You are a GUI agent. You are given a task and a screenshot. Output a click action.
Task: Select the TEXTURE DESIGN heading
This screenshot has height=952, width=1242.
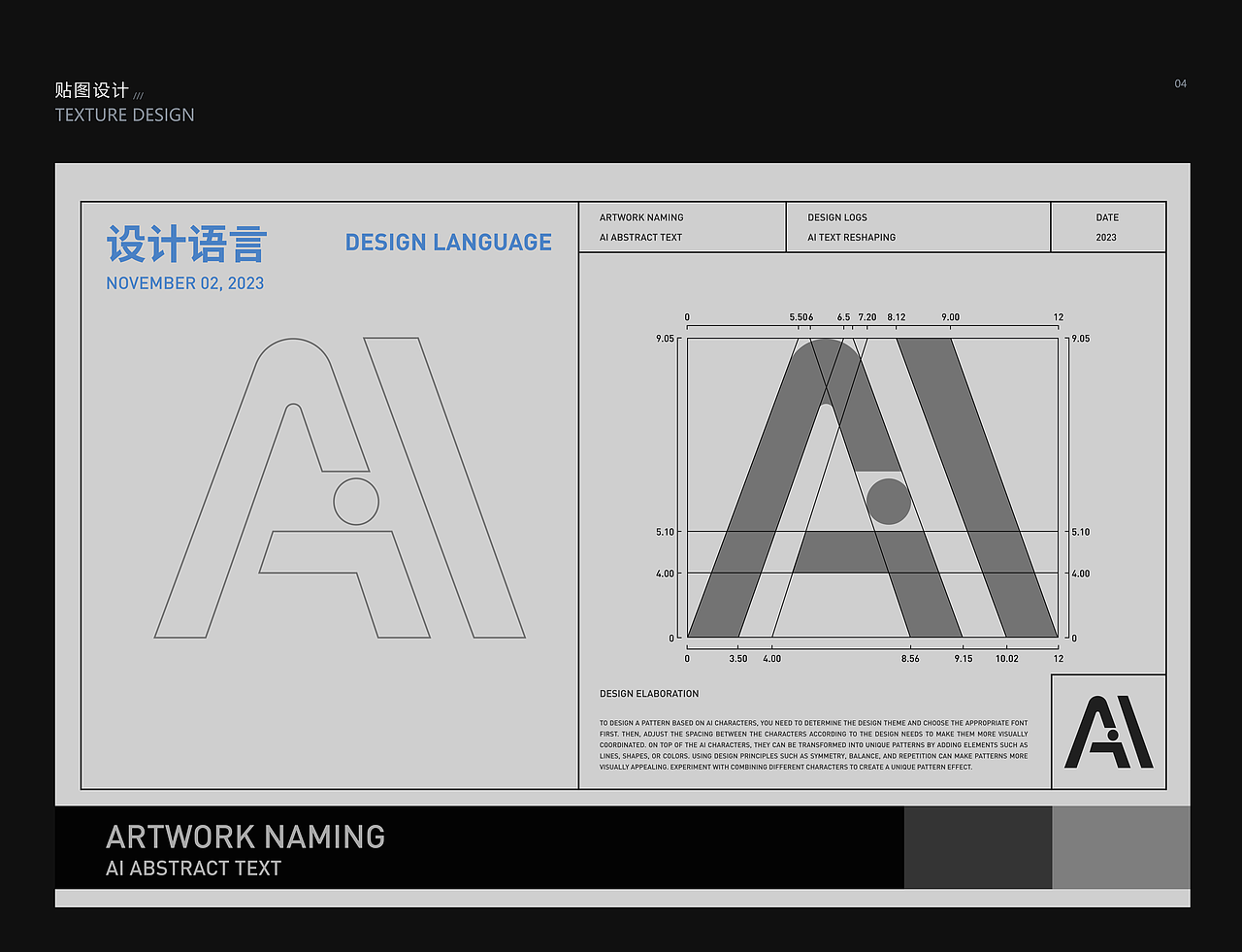pyautogui.click(x=124, y=115)
